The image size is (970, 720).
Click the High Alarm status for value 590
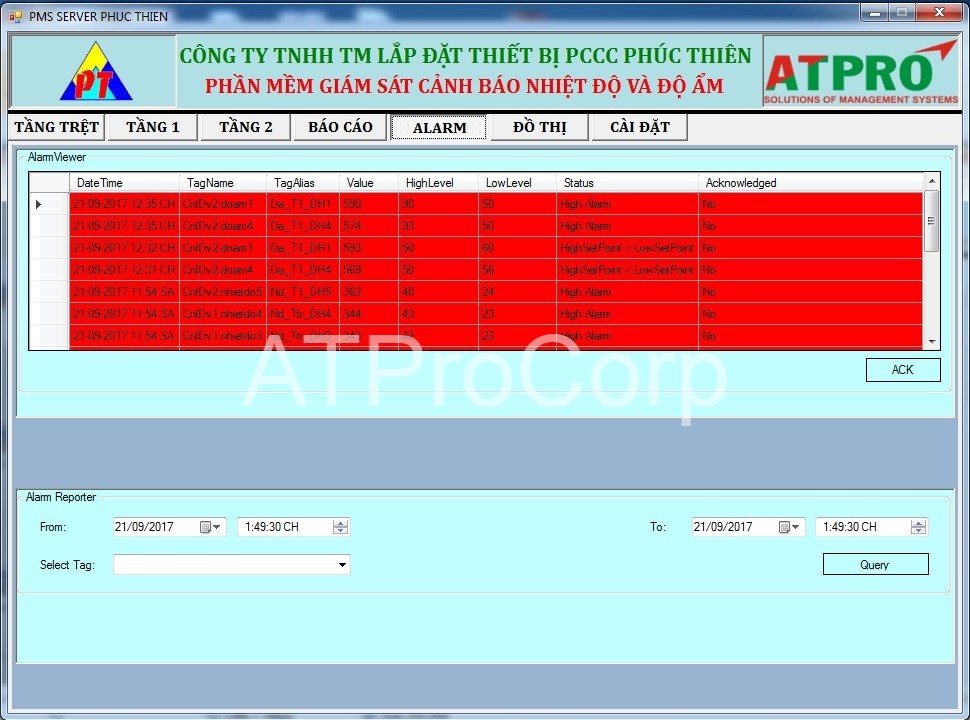(x=627, y=204)
